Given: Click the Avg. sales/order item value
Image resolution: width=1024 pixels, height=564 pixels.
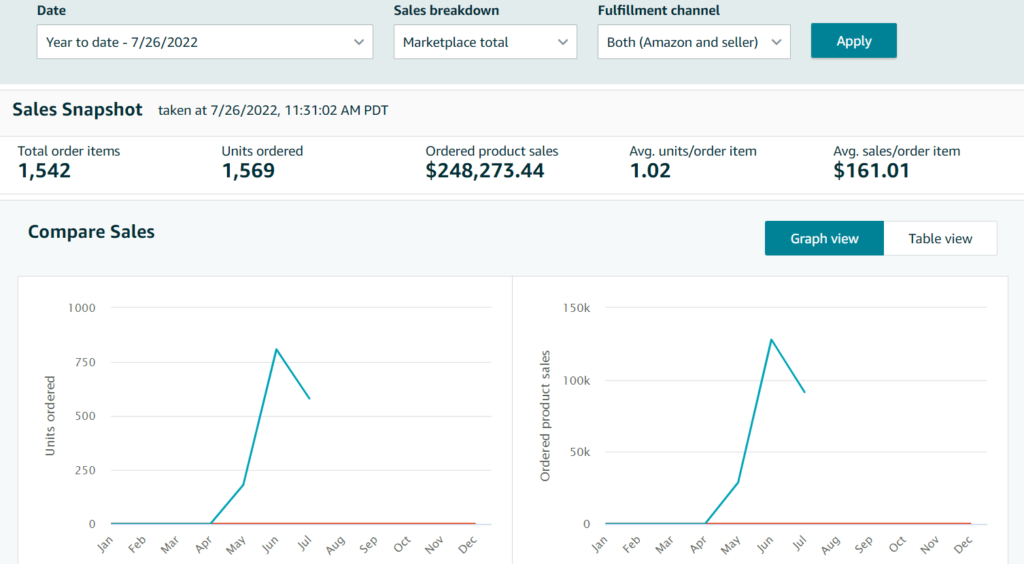Looking at the screenshot, I should point(871,171).
